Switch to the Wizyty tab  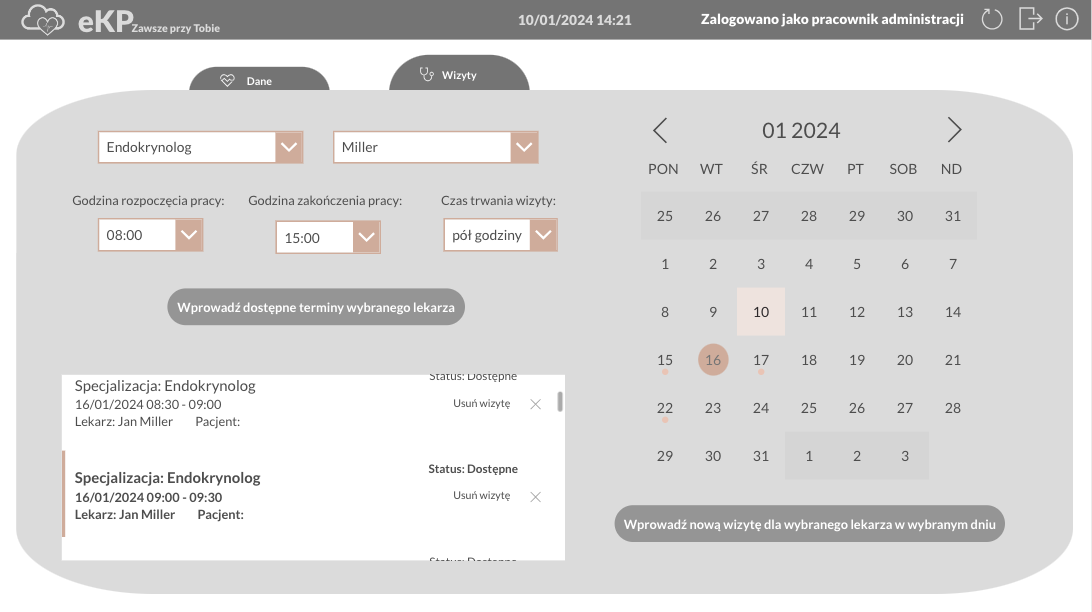459,75
